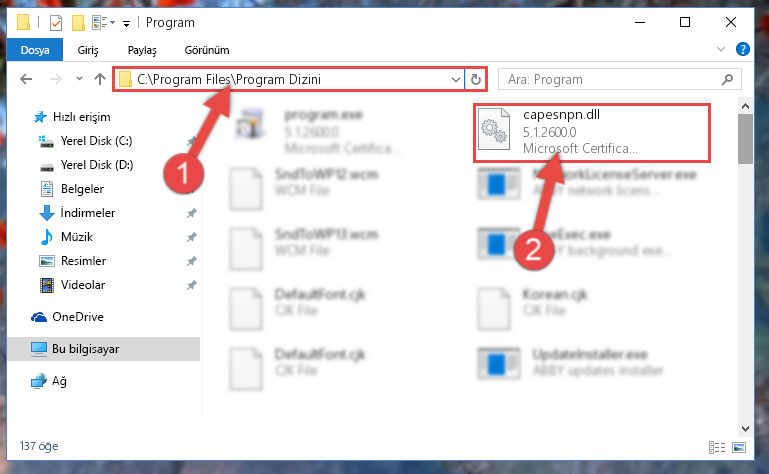The width and height of the screenshot is (769, 474).
Task: Open the Customize Quick Access Toolbar dropdown
Action: [127, 24]
